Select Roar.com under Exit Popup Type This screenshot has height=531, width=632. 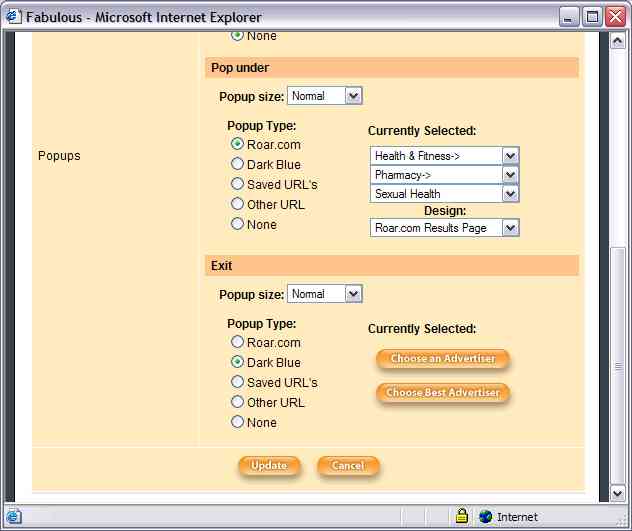(x=237, y=342)
